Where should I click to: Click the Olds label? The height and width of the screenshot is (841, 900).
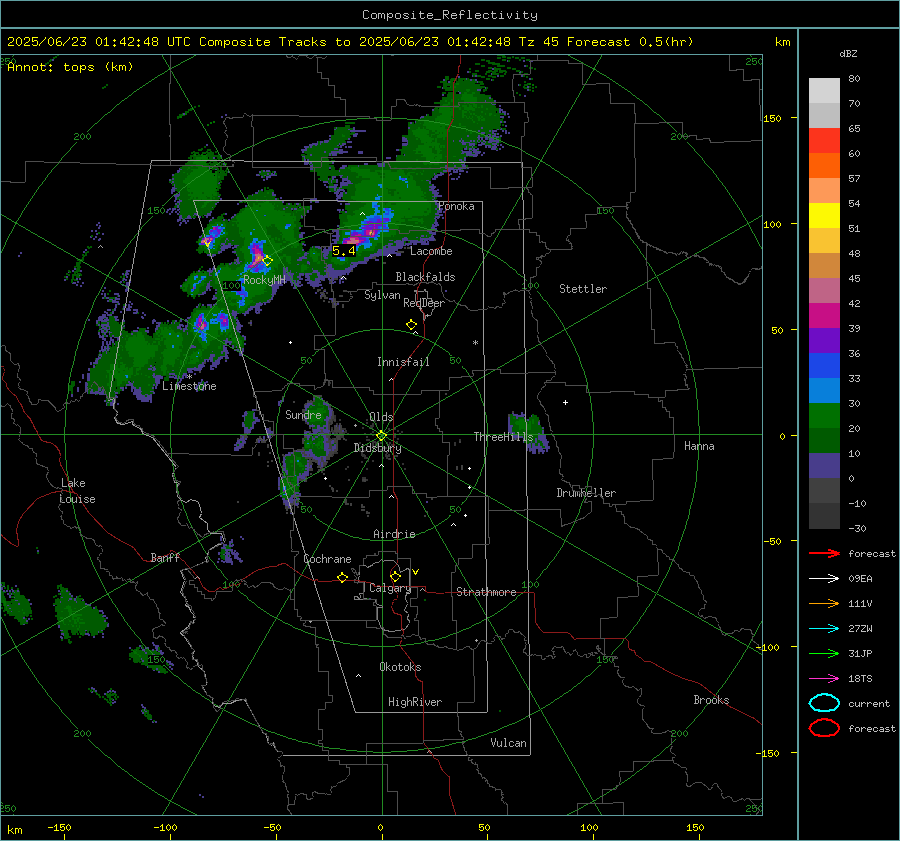click(x=381, y=417)
